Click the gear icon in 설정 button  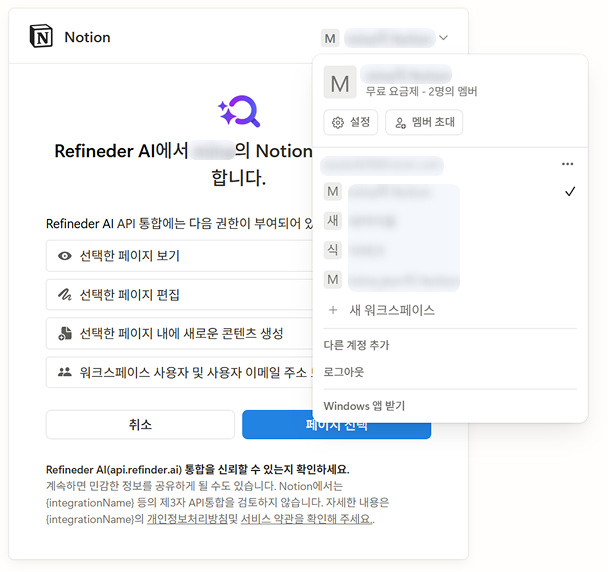tap(338, 123)
